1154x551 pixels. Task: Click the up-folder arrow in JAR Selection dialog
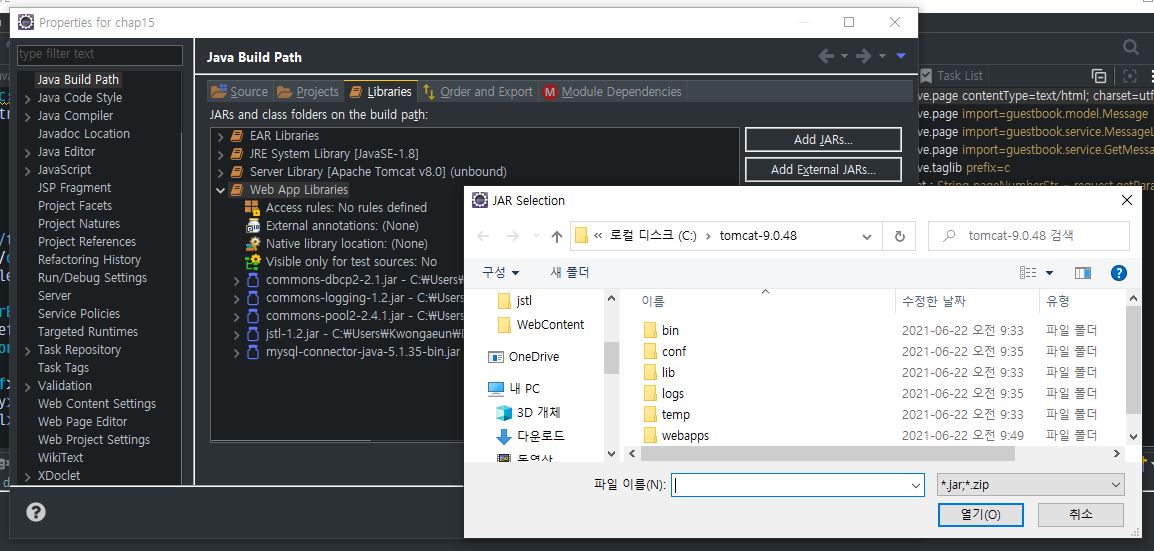pyautogui.click(x=556, y=236)
